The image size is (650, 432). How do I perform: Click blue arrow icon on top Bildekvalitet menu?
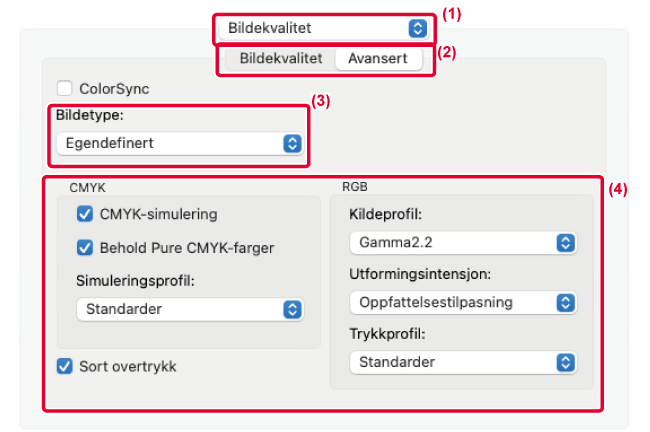(x=417, y=28)
